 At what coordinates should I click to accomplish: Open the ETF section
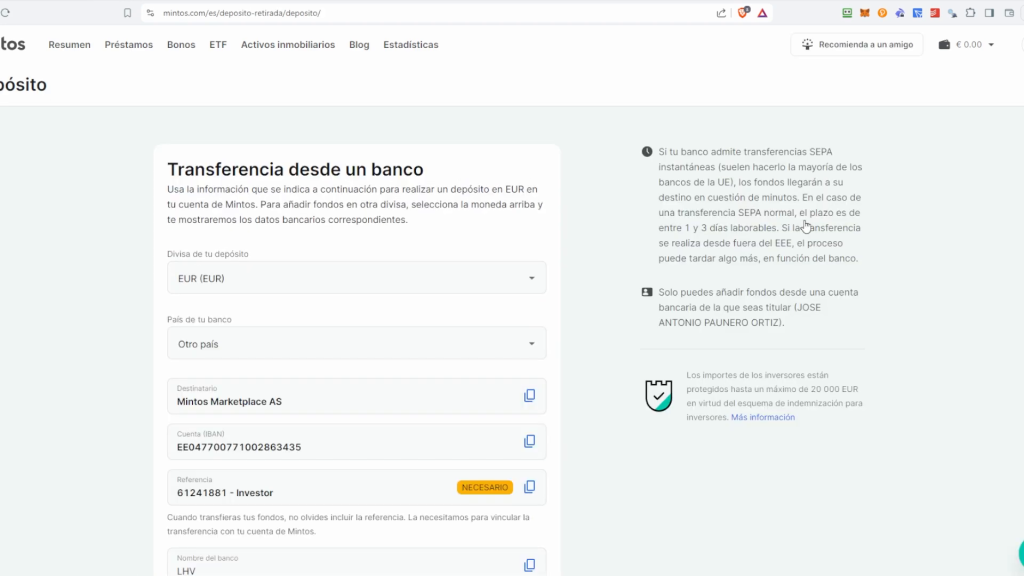pyautogui.click(x=218, y=45)
